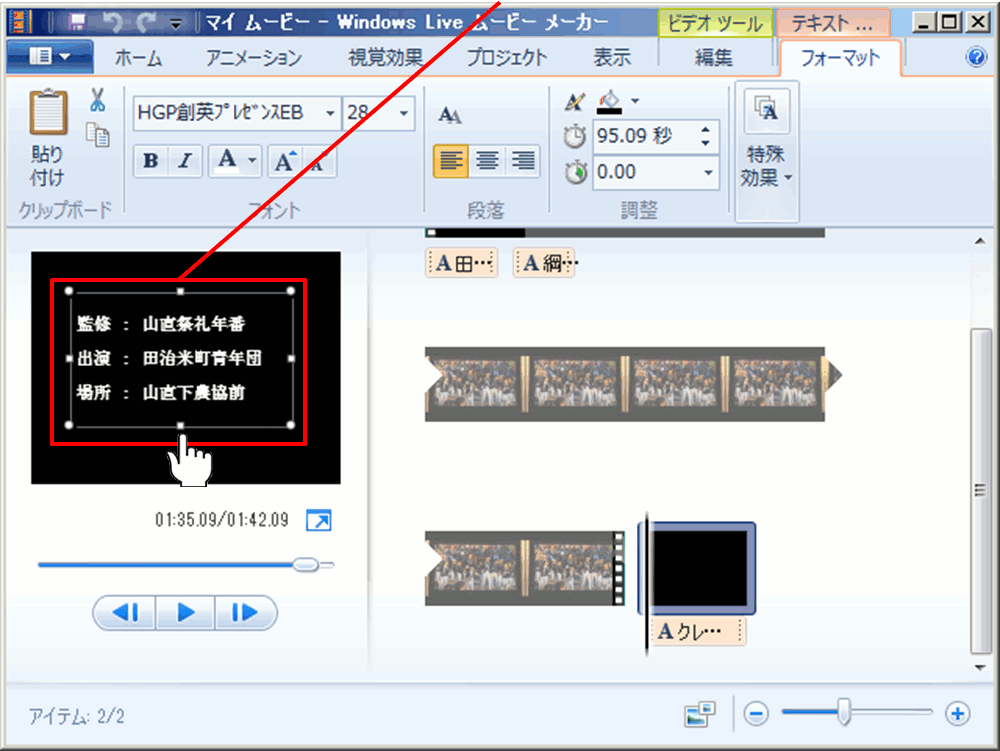The height and width of the screenshot is (751, 1000).
Task: Click the text transparency AA icon
Action: coord(450,116)
